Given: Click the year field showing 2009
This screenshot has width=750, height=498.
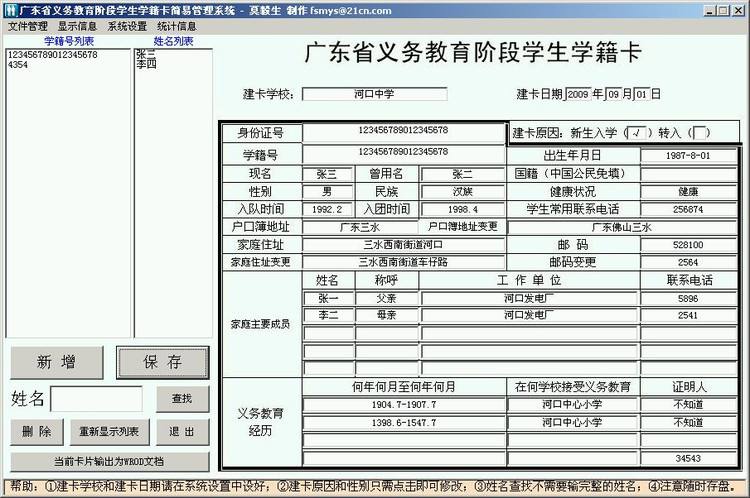Looking at the screenshot, I should click(578, 94).
